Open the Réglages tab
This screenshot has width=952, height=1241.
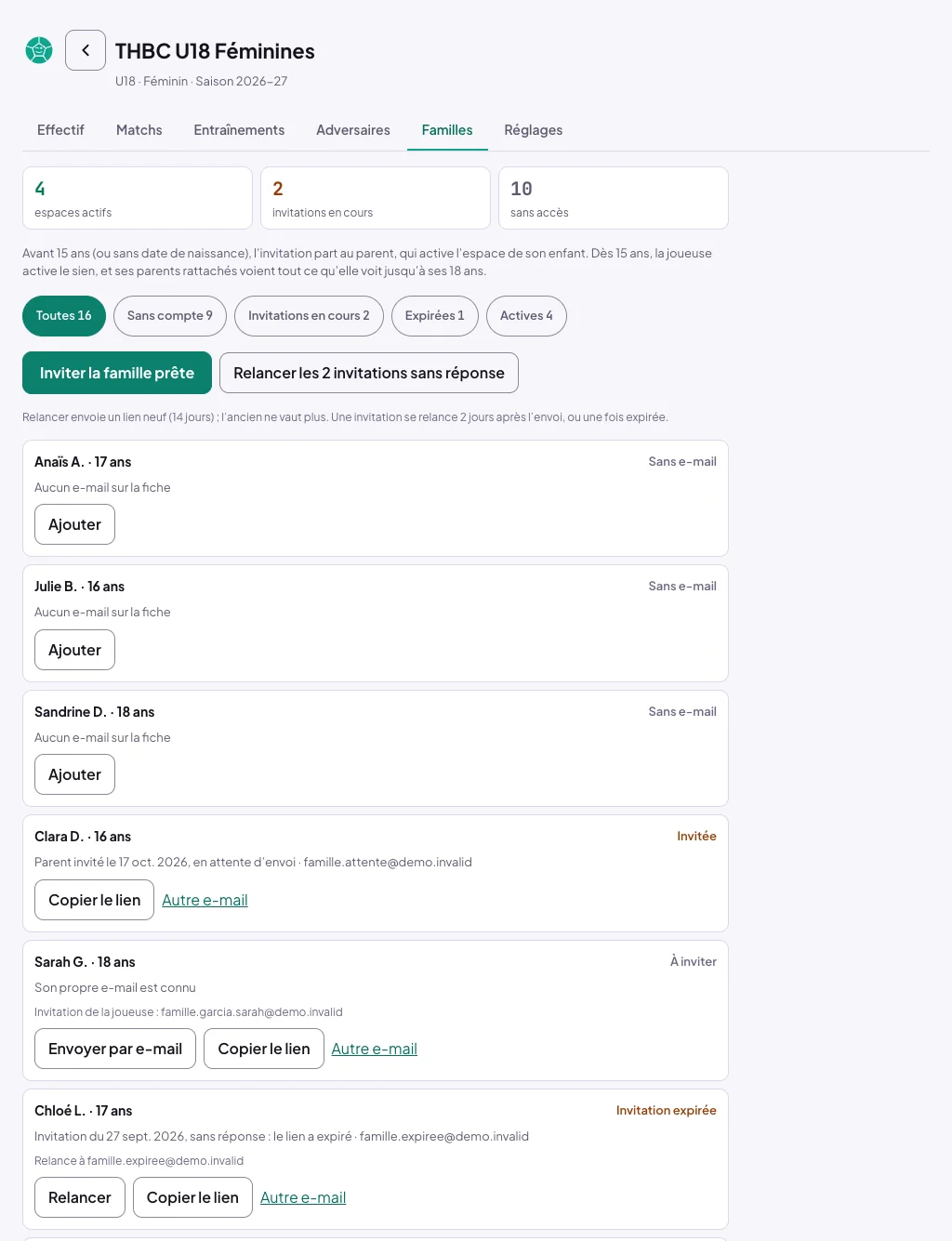[534, 130]
